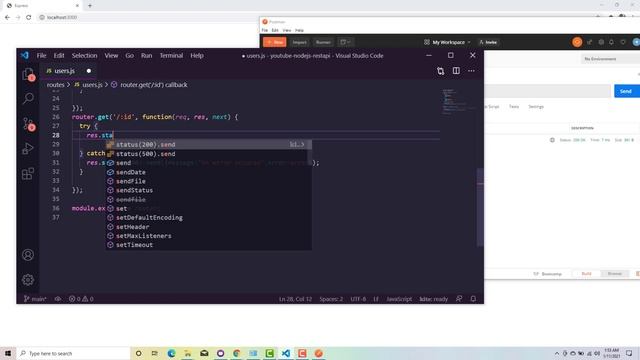Screen dimensions: 640x360
Task: Open the Accounts icon in the activity bar
Action: 28,255
